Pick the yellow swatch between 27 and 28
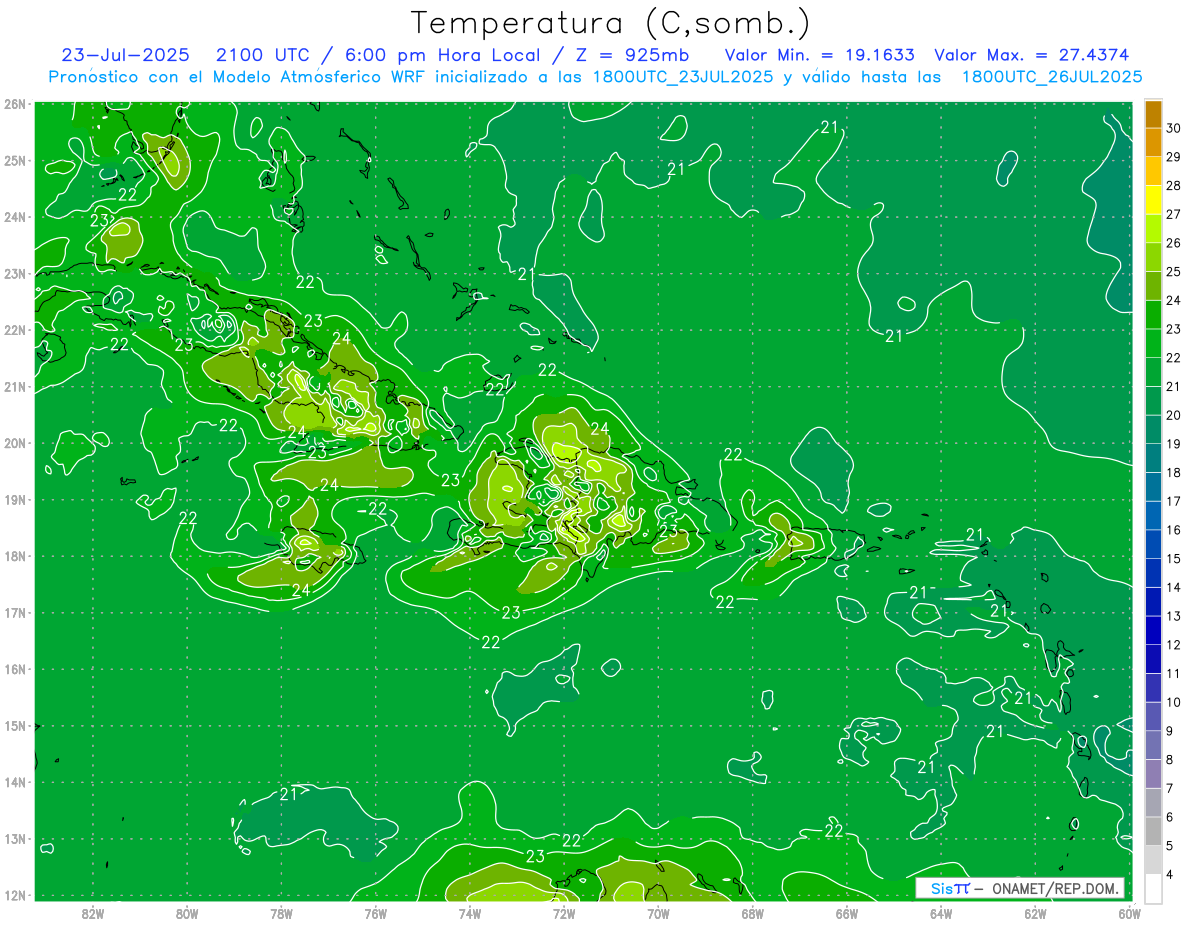This screenshot has width=1200, height=927. pos(1153,200)
